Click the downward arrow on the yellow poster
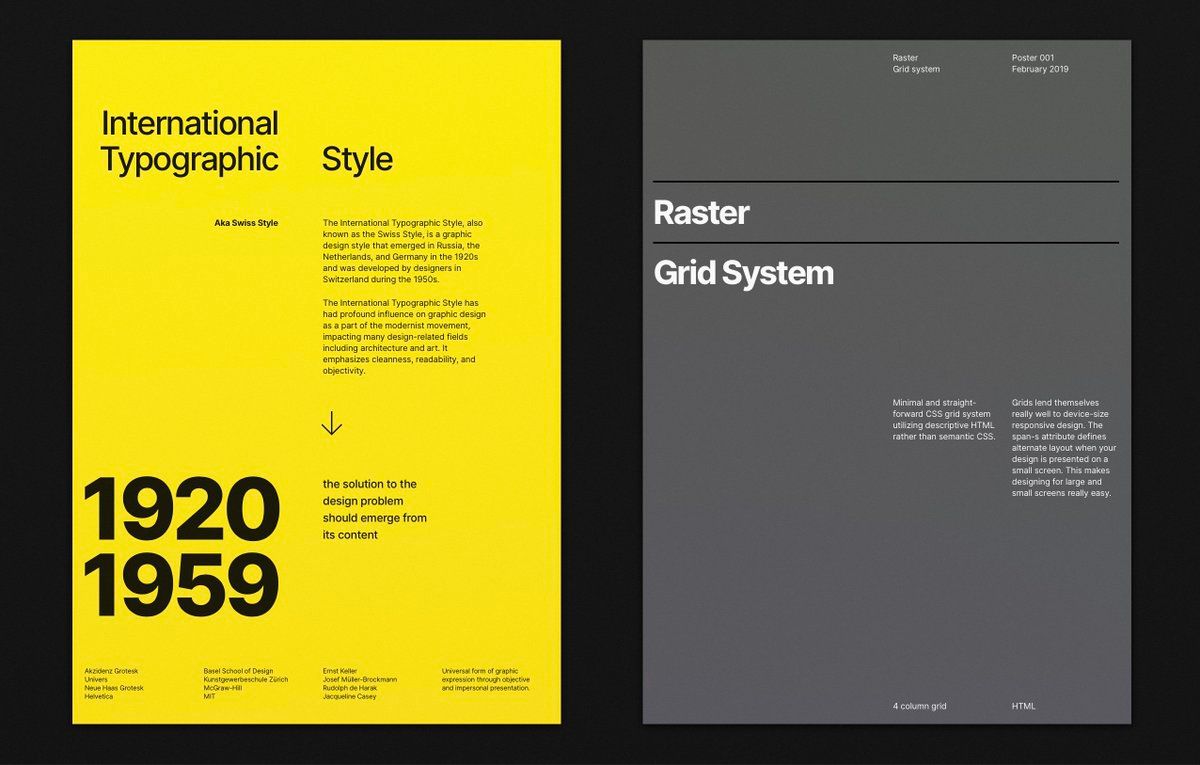Viewport: 1200px width, 765px height. point(332,423)
